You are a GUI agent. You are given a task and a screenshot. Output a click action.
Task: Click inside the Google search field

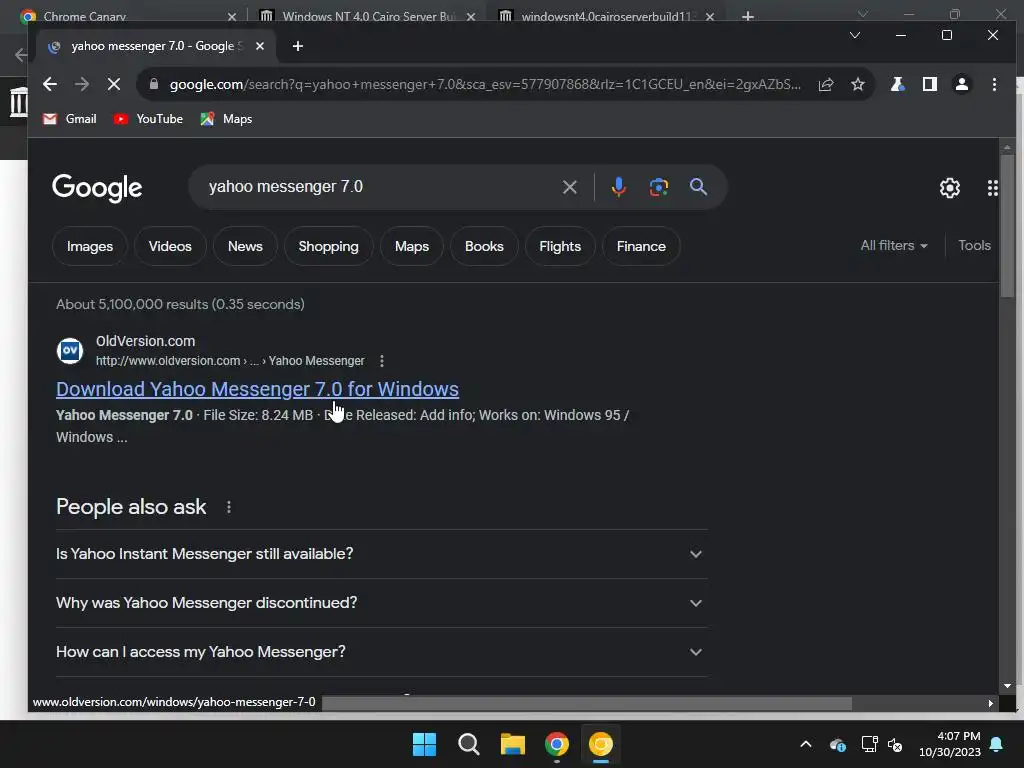(x=379, y=187)
